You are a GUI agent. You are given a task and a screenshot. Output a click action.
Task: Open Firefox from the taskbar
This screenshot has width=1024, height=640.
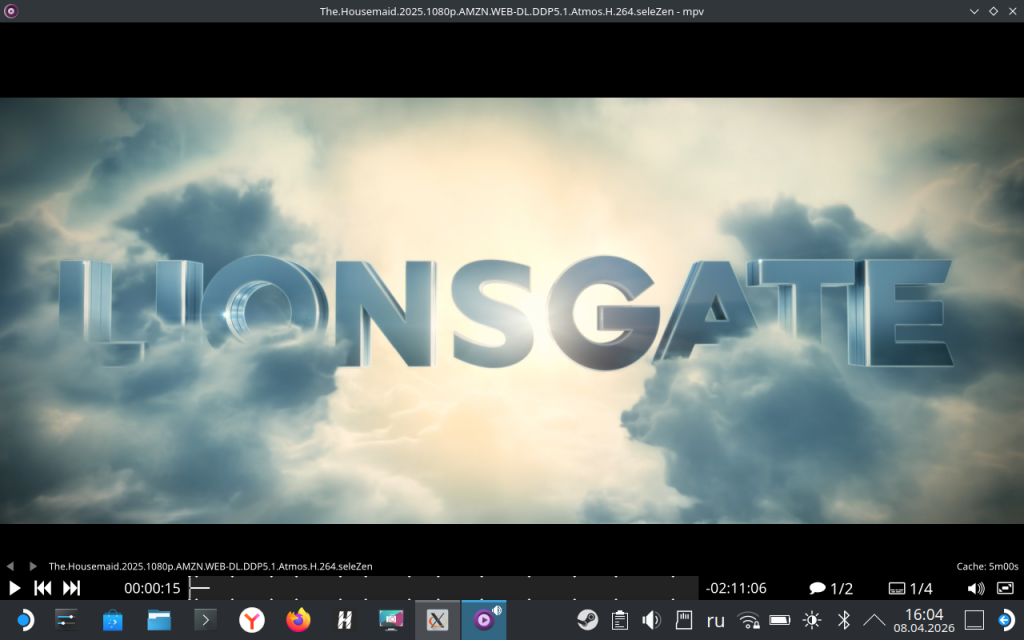[298, 620]
